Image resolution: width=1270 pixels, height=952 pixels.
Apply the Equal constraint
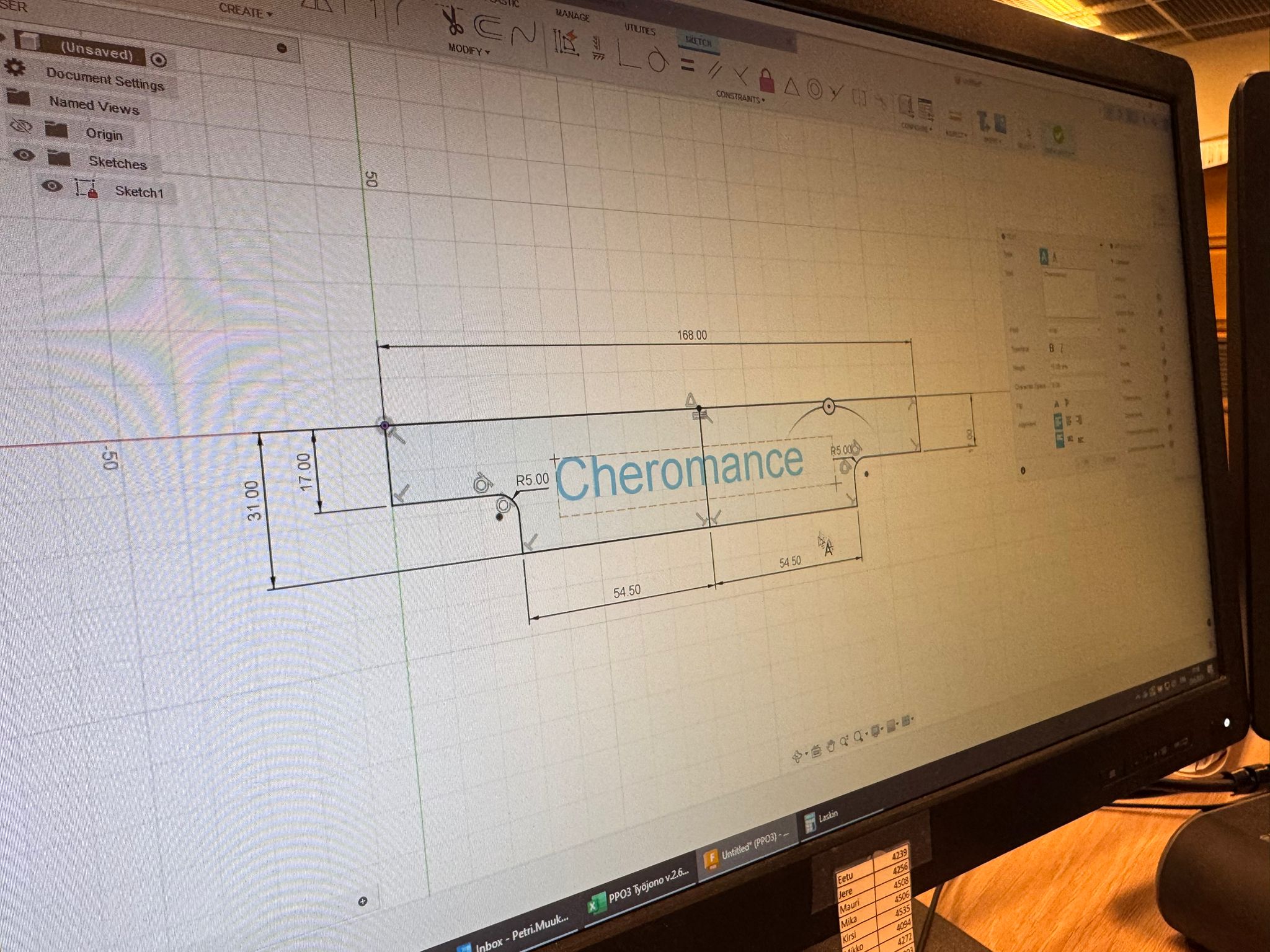tap(688, 64)
